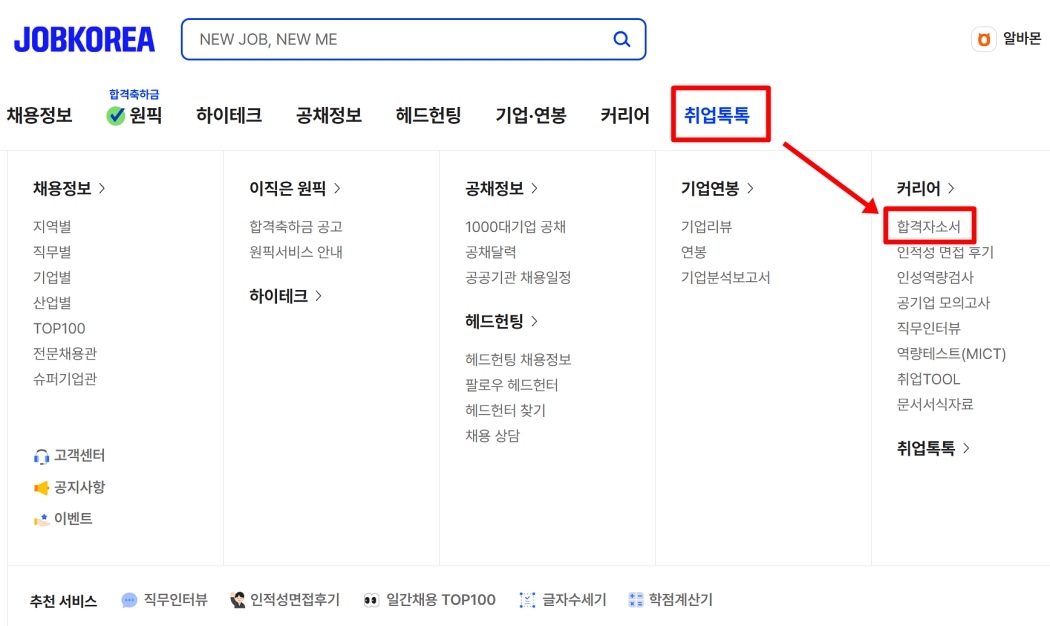Click the search magnifier icon
1050x626 pixels.
coord(621,40)
